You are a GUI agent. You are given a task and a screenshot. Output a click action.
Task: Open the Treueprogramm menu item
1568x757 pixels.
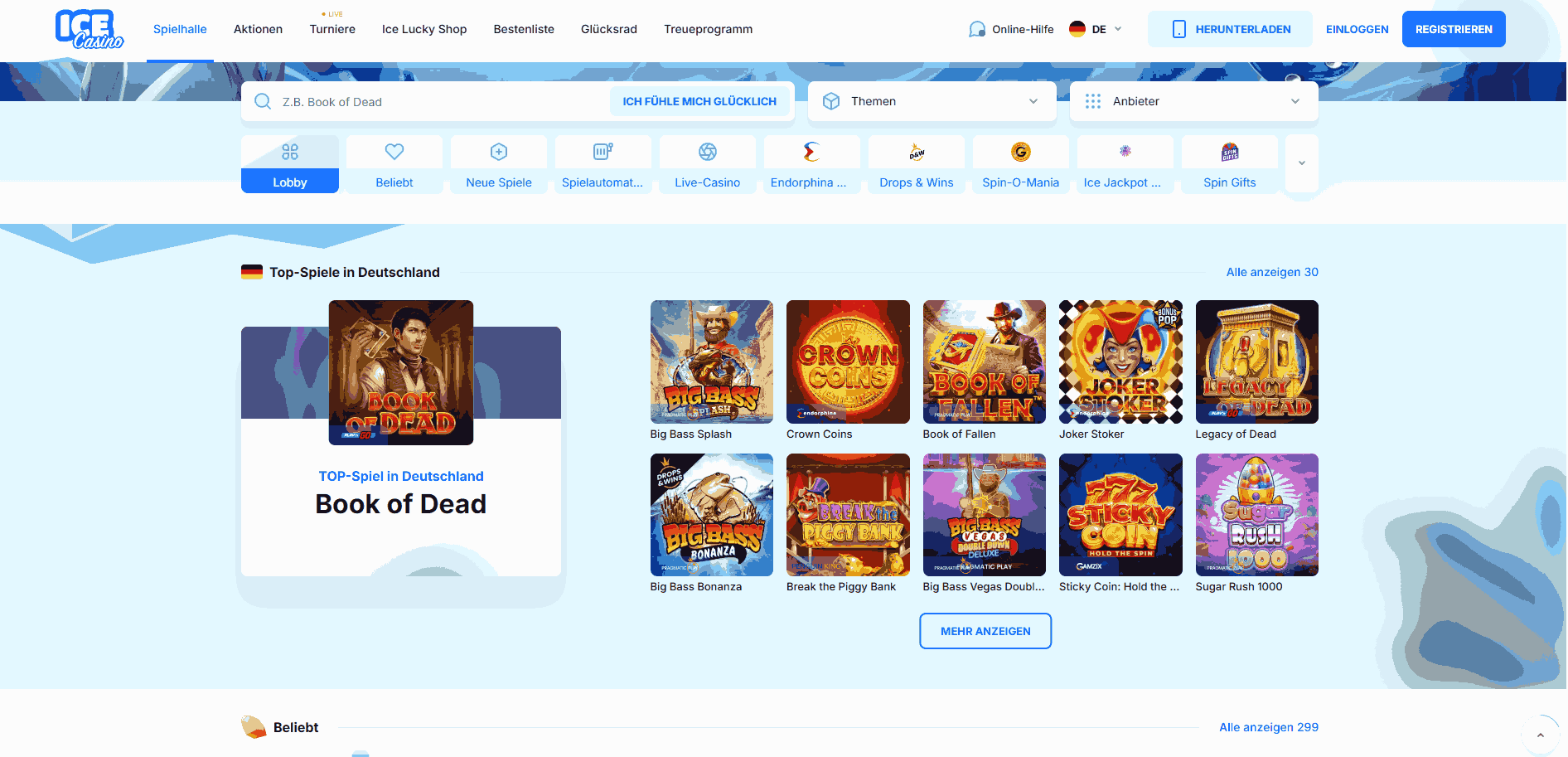tap(709, 29)
